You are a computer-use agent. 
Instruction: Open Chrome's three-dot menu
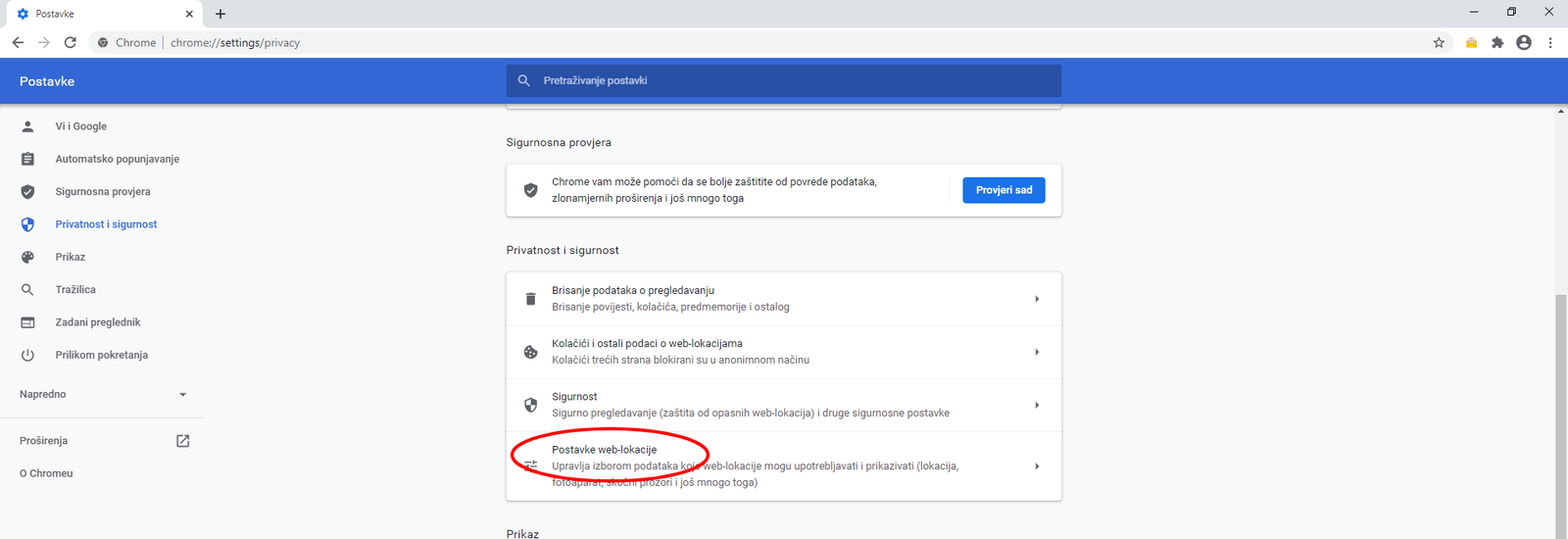coord(1550,42)
